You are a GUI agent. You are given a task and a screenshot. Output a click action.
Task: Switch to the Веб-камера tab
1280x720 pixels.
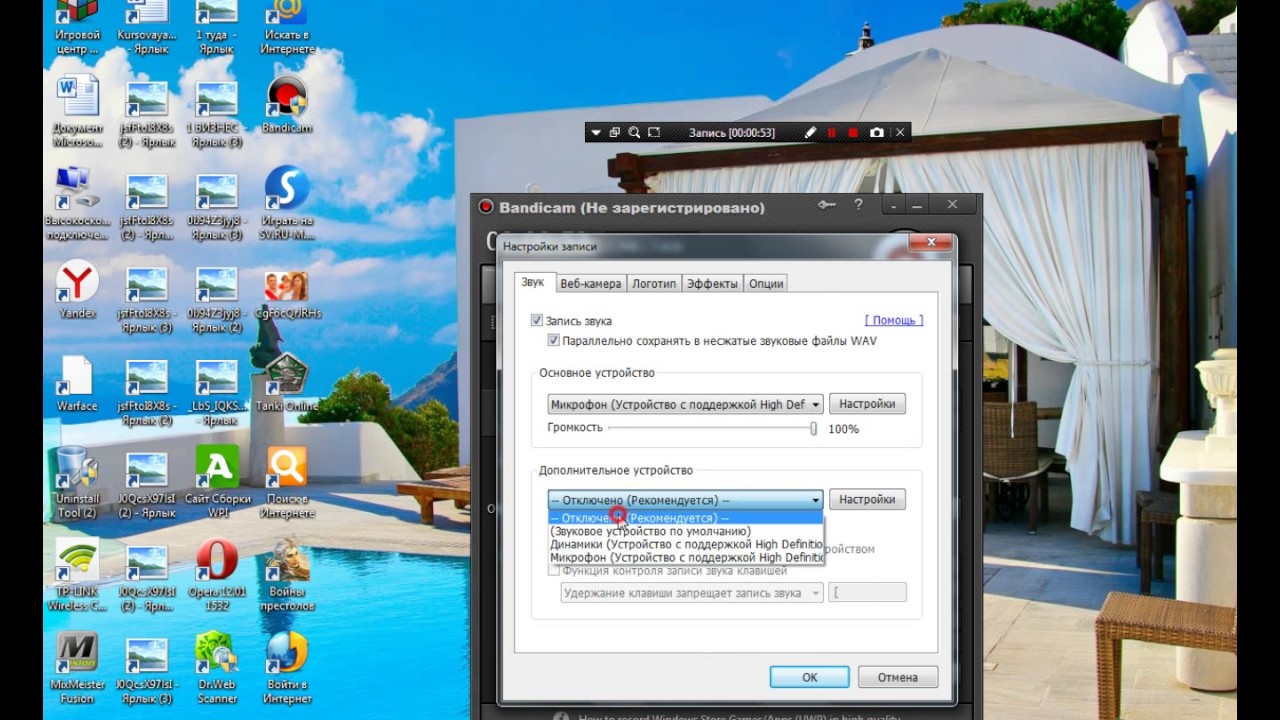591,284
